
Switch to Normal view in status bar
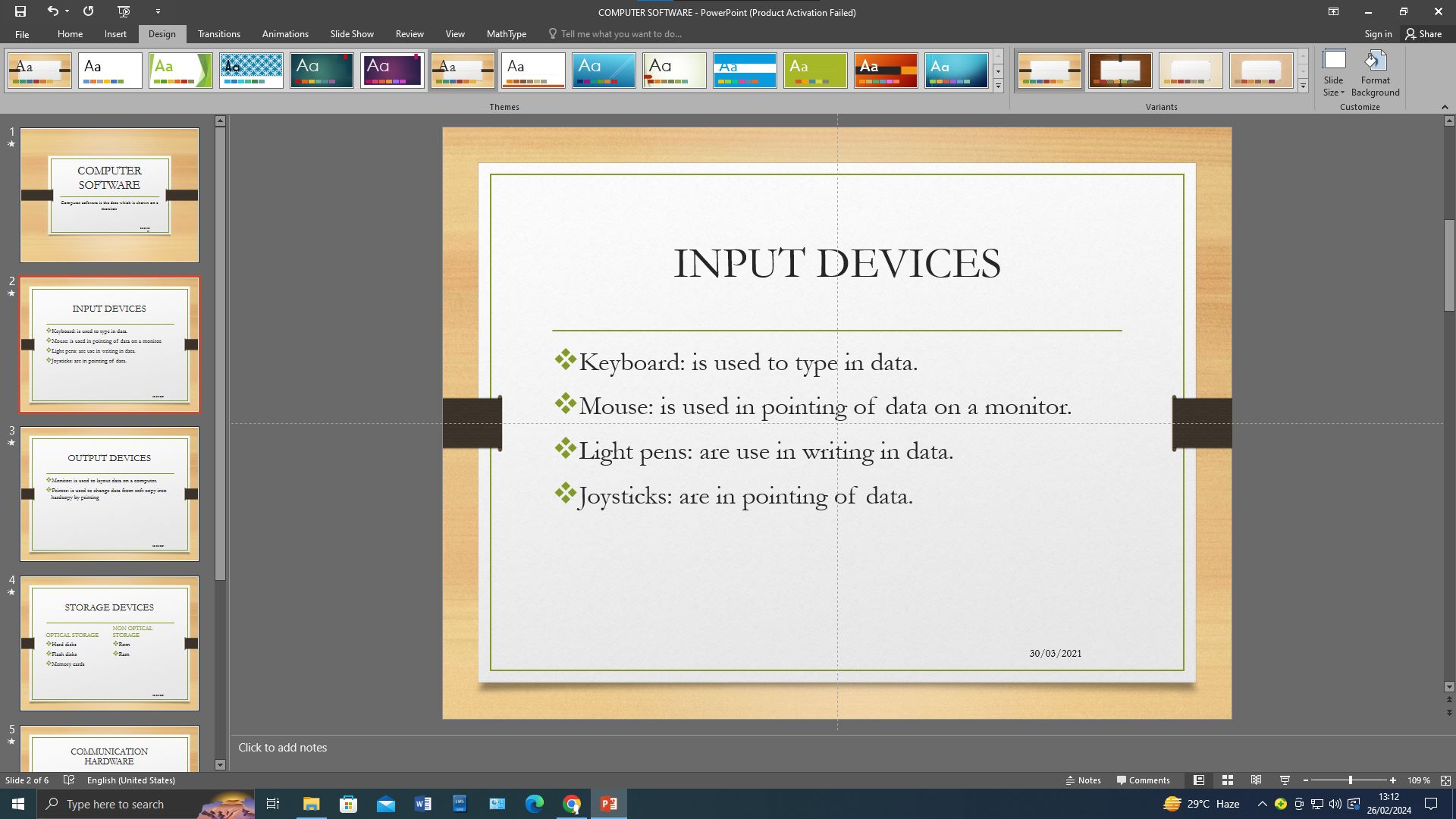pyautogui.click(x=1199, y=780)
